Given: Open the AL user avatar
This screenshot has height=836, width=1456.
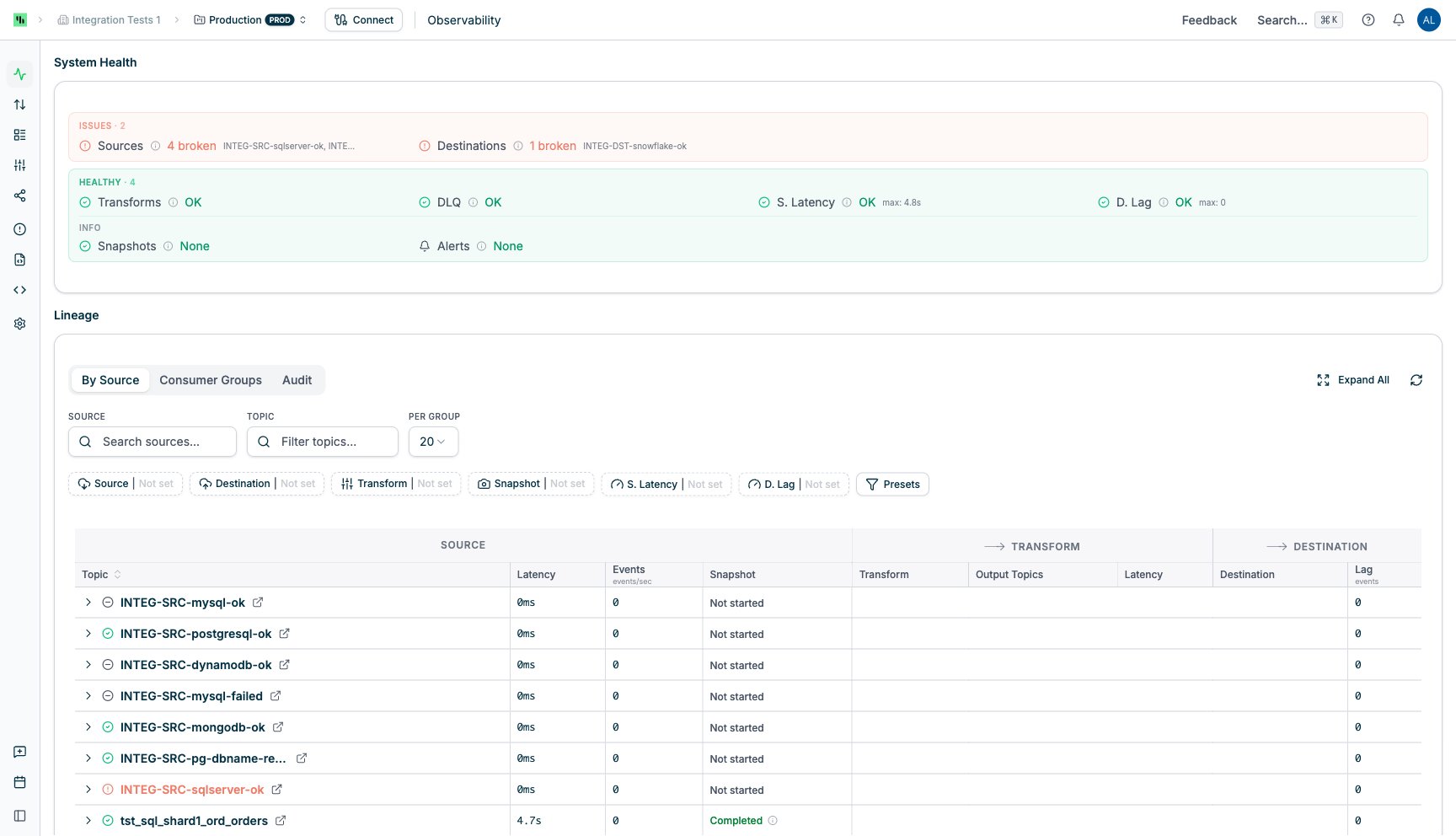Looking at the screenshot, I should click(x=1429, y=20).
